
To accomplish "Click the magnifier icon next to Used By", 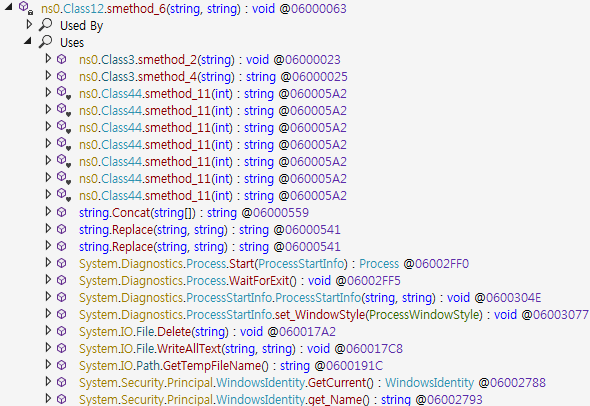I will click(46, 24).
